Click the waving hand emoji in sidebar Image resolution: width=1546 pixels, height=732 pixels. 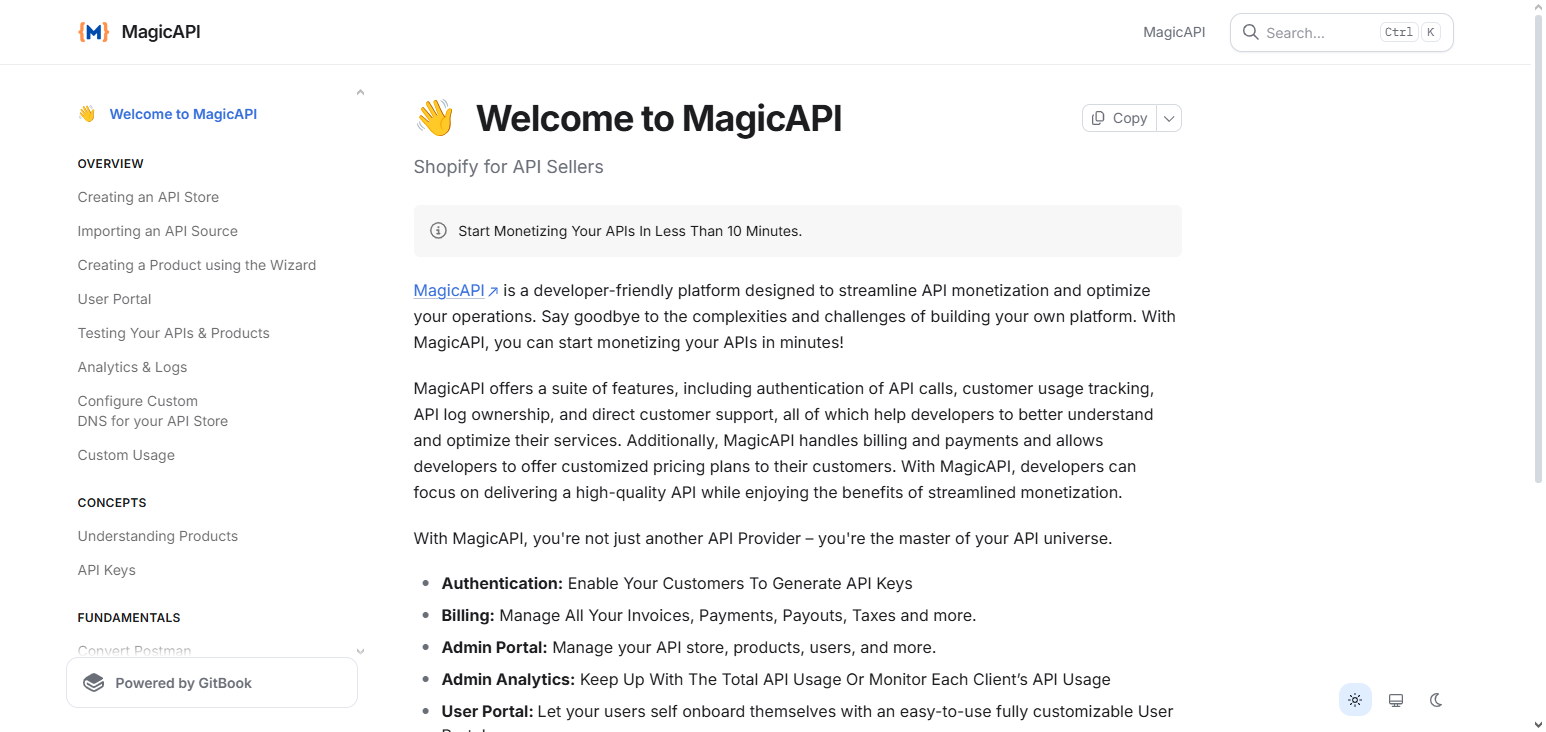coord(87,114)
